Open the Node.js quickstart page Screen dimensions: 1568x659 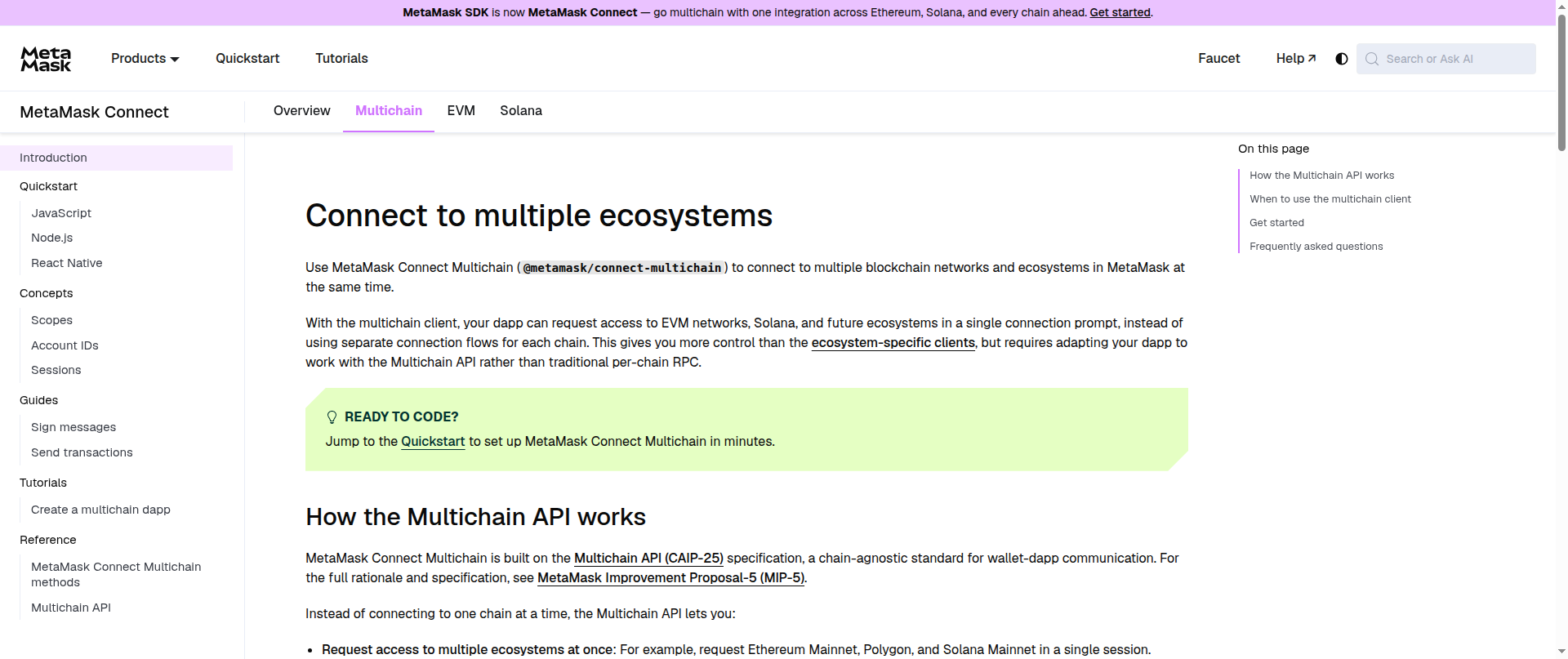pos(52,238)
